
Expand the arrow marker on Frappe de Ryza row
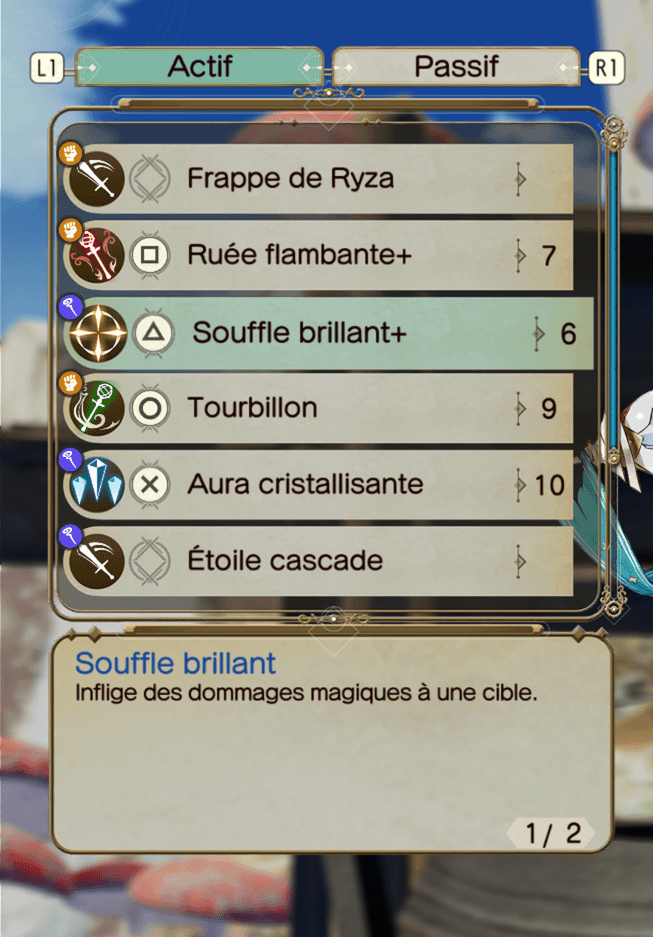click(520, 179)
